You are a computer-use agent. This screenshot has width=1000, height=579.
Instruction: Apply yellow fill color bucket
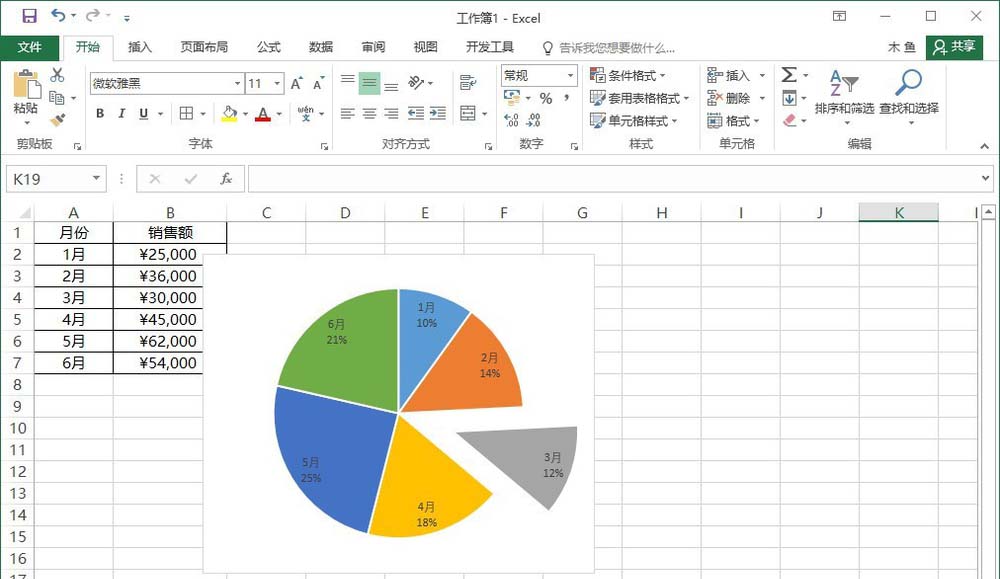tap(230, 114)
